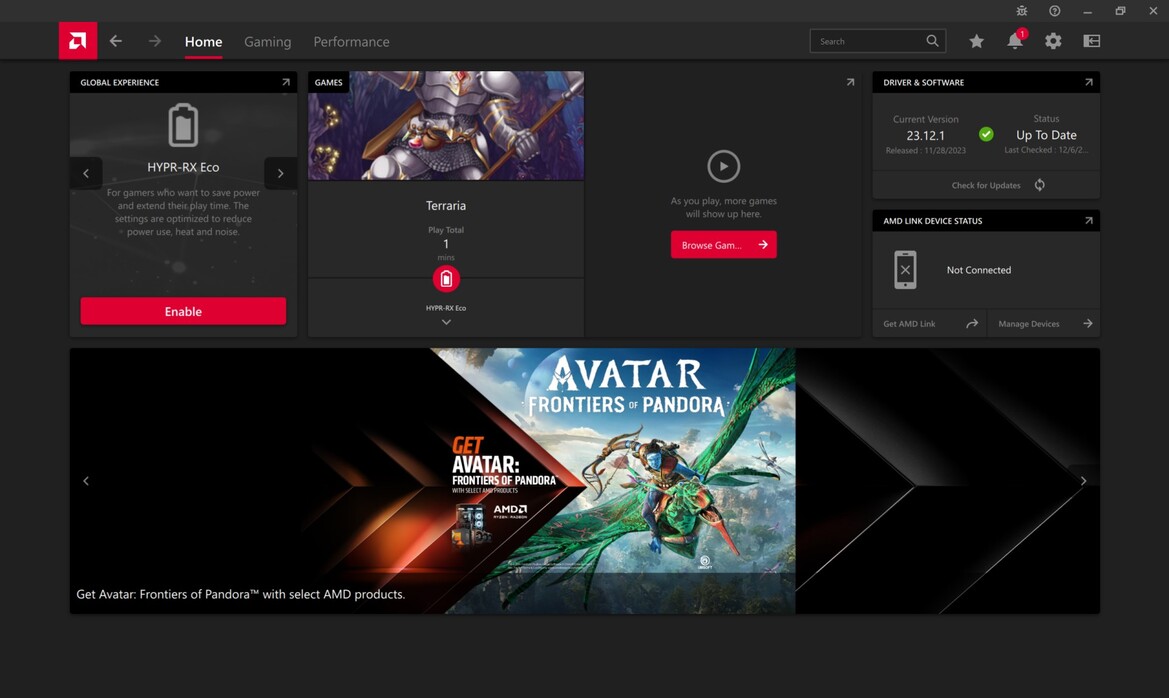Click the Up To Date status text
The width and height of the screenshot is (1169, 698).
1046,135
